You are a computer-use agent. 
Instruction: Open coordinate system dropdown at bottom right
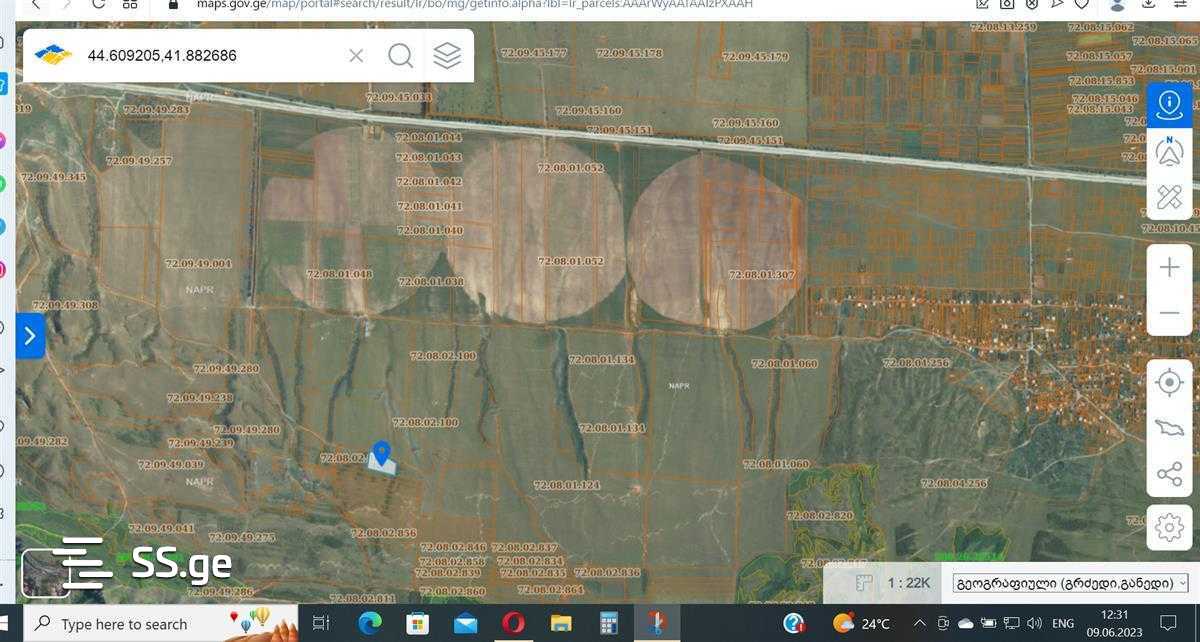(x=1070, y=583)
